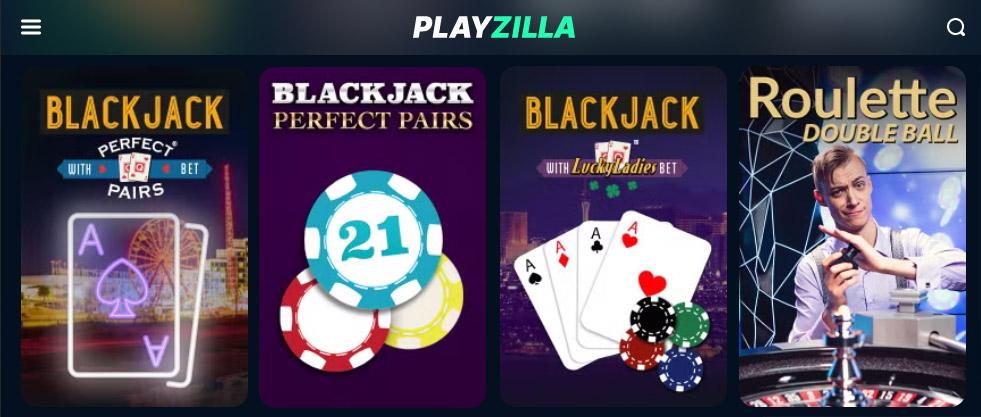Viewport: 981px width, 417px height.
Task: Click the Roulette Double Ball title text
Action: point(853,111)
